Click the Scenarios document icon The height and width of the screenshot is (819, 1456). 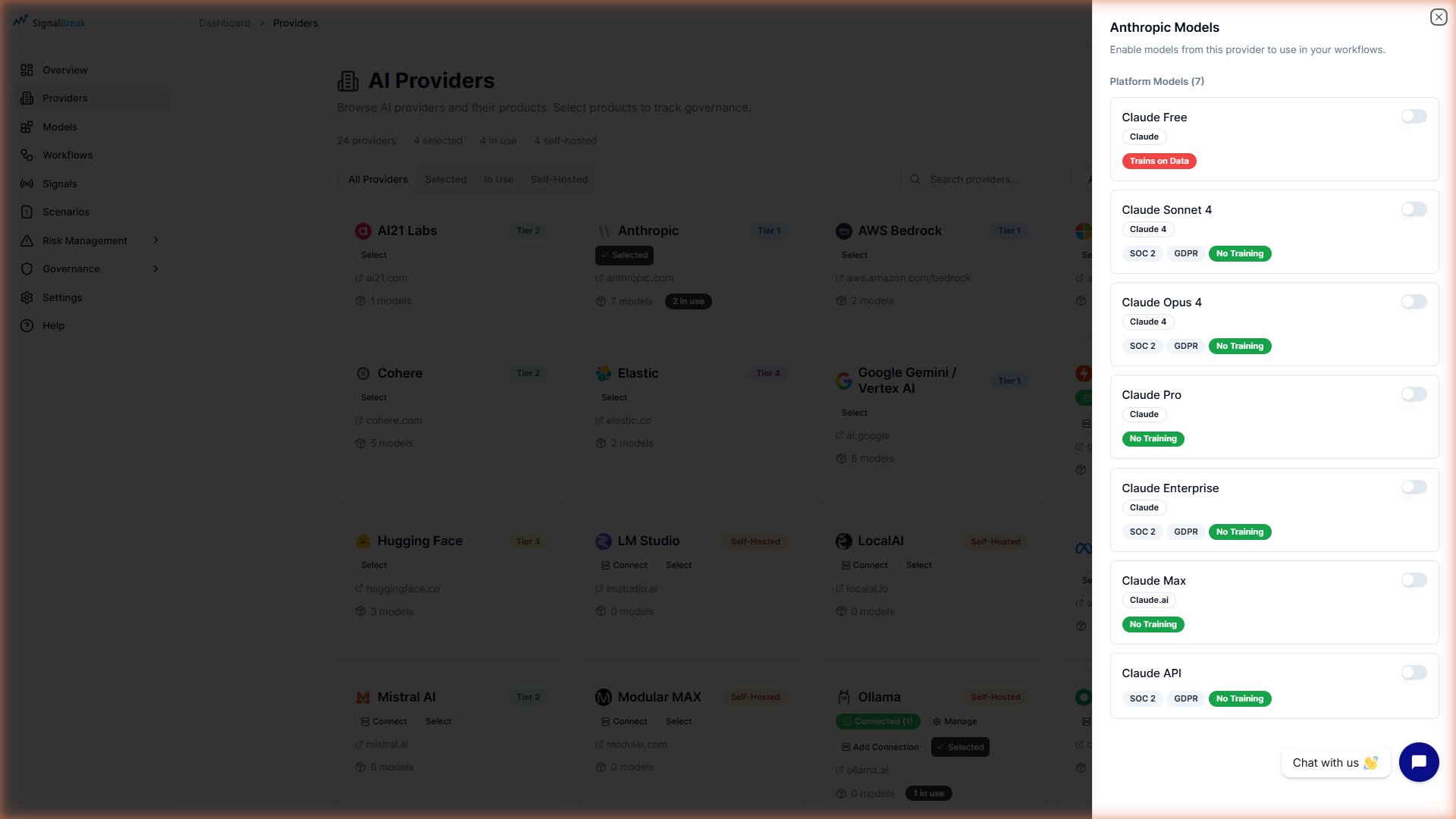point(27,212)
